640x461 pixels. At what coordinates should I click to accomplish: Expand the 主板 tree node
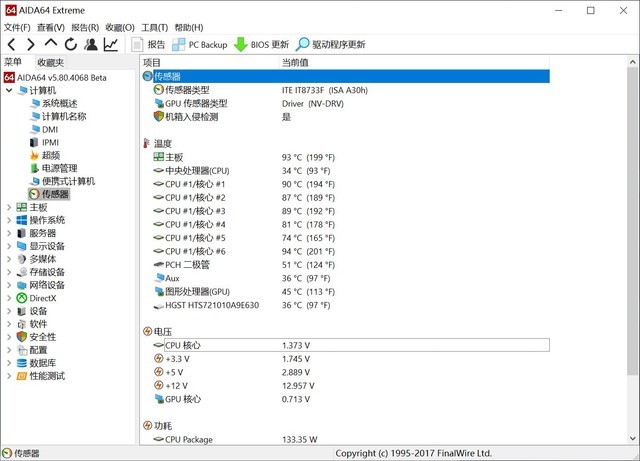coord(9,207)
